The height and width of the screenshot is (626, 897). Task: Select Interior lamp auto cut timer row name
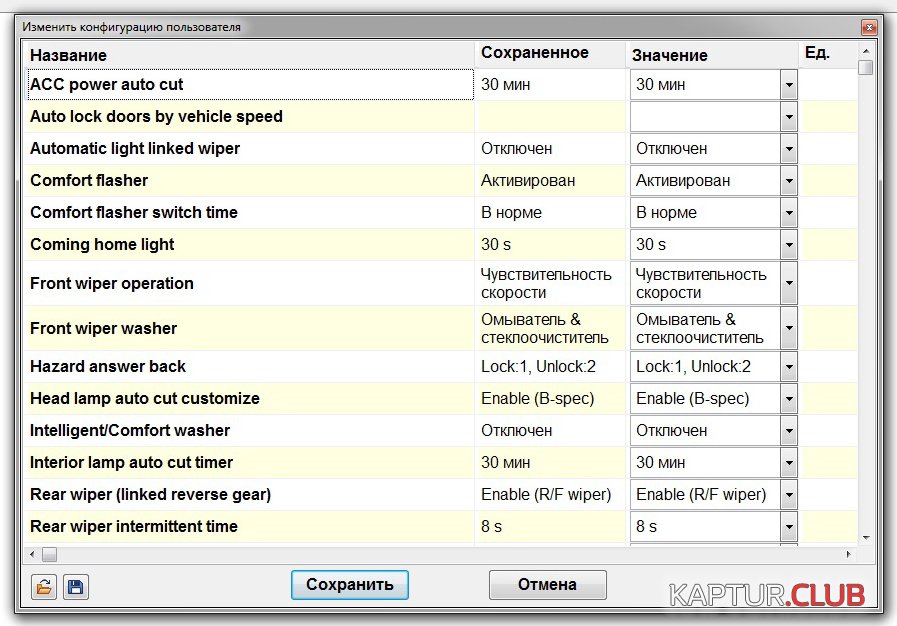click(132, 463)
